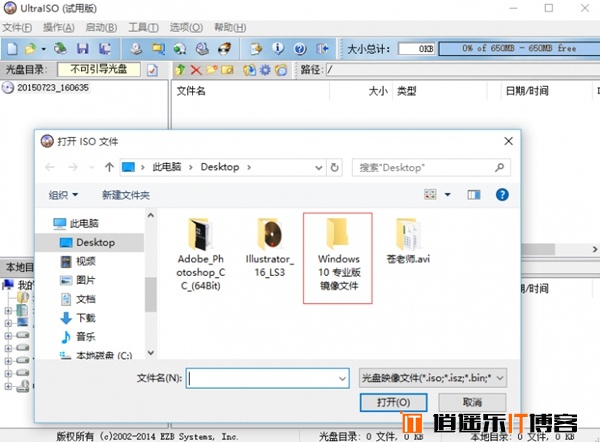The image size is (600, 442).
Task: Select 视频 in the navigation pane
Action: coord(78,261)
